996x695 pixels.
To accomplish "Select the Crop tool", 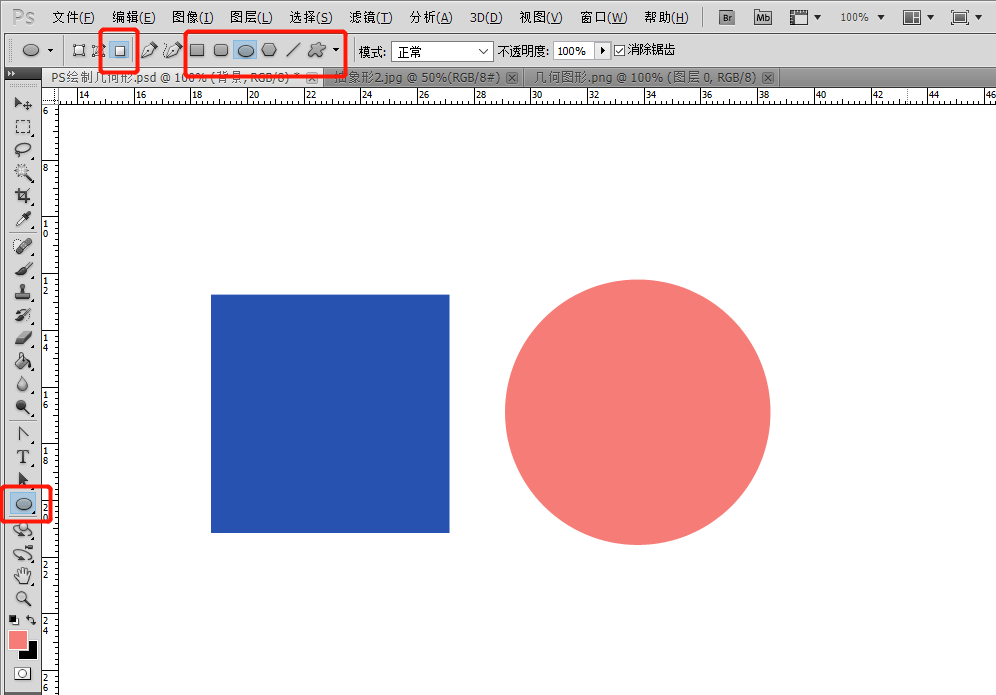I will [x=23, y=196].
